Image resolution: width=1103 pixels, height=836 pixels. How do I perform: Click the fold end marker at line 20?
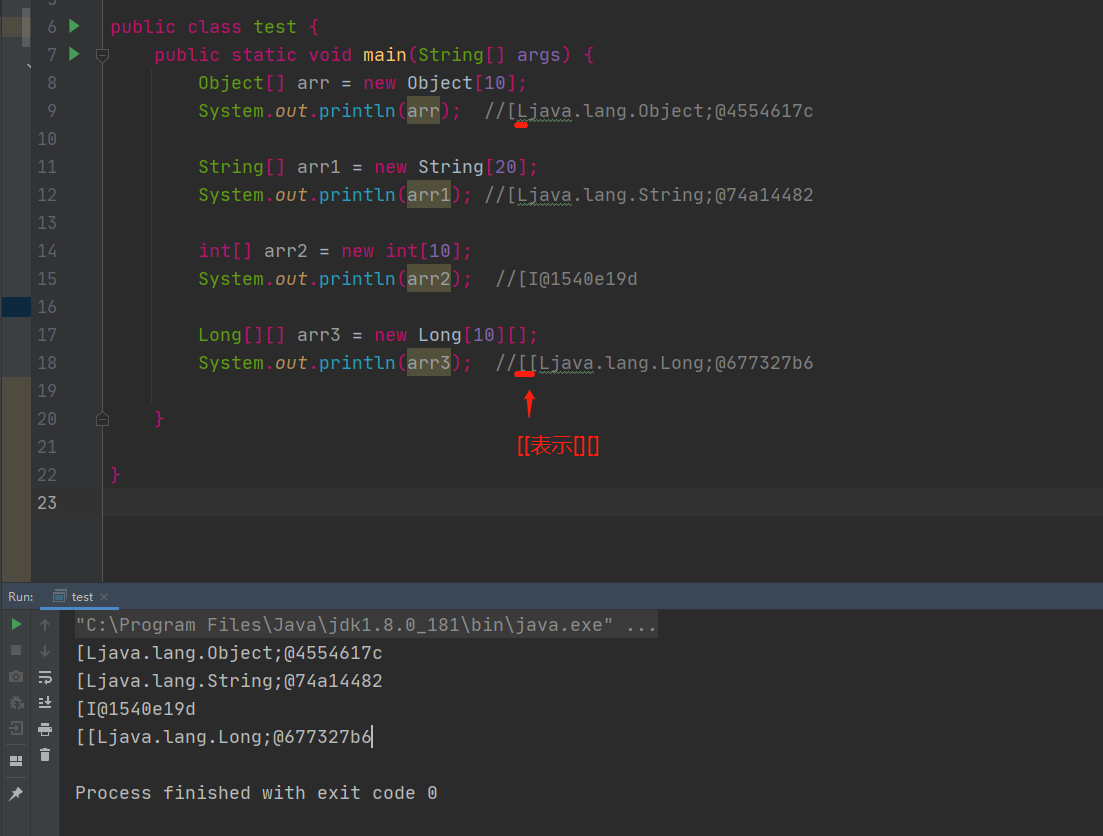click(x=102, y=419)
